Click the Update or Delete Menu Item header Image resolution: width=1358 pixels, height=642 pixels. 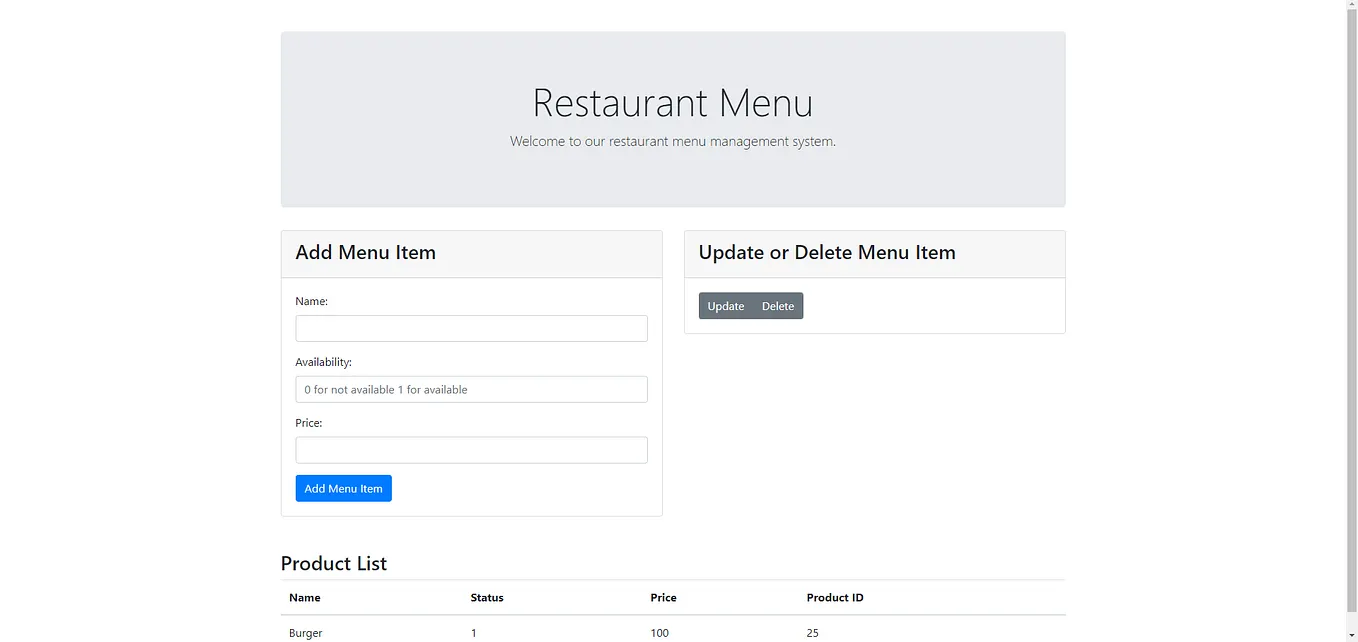(827, 252)
